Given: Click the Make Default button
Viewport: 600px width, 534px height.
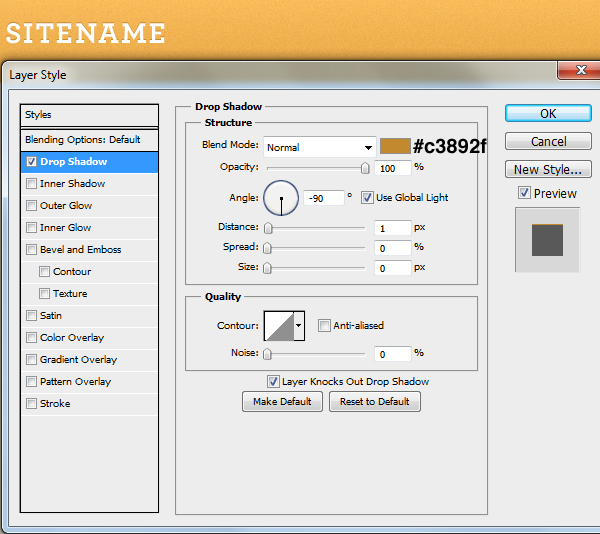Looking at the screenshot, I should tap(282, 402).
